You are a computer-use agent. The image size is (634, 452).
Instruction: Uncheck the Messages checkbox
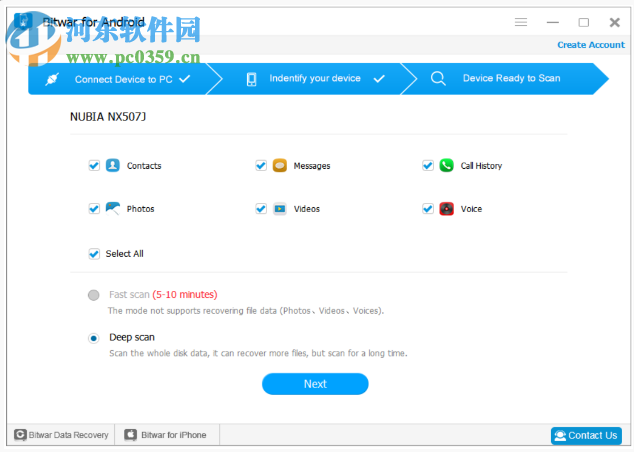coord(261,165)
